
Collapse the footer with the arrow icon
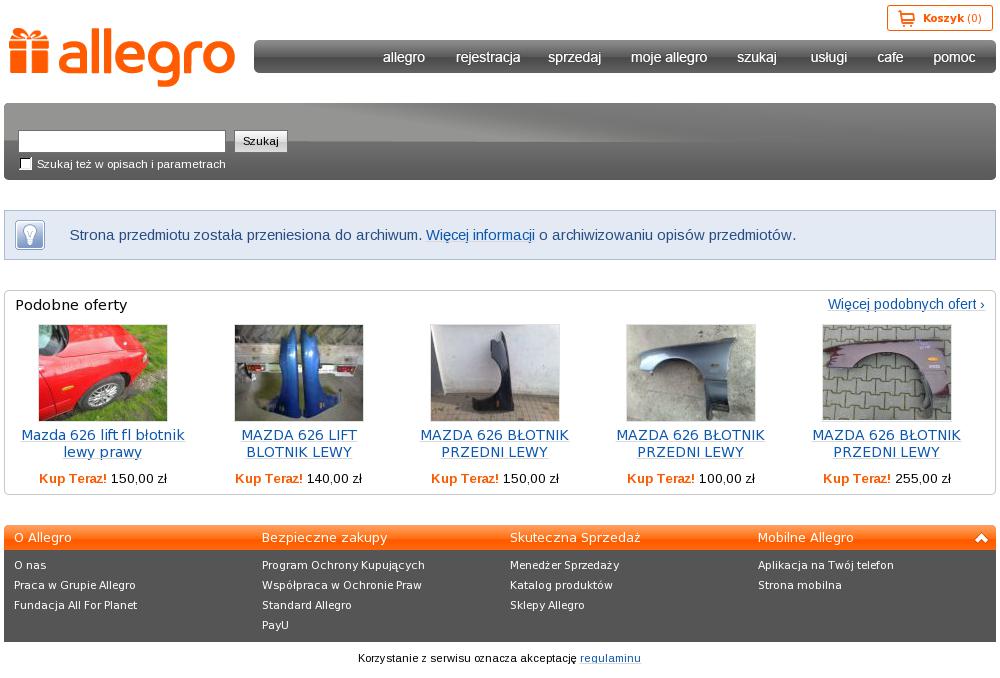tap(981, 538)
